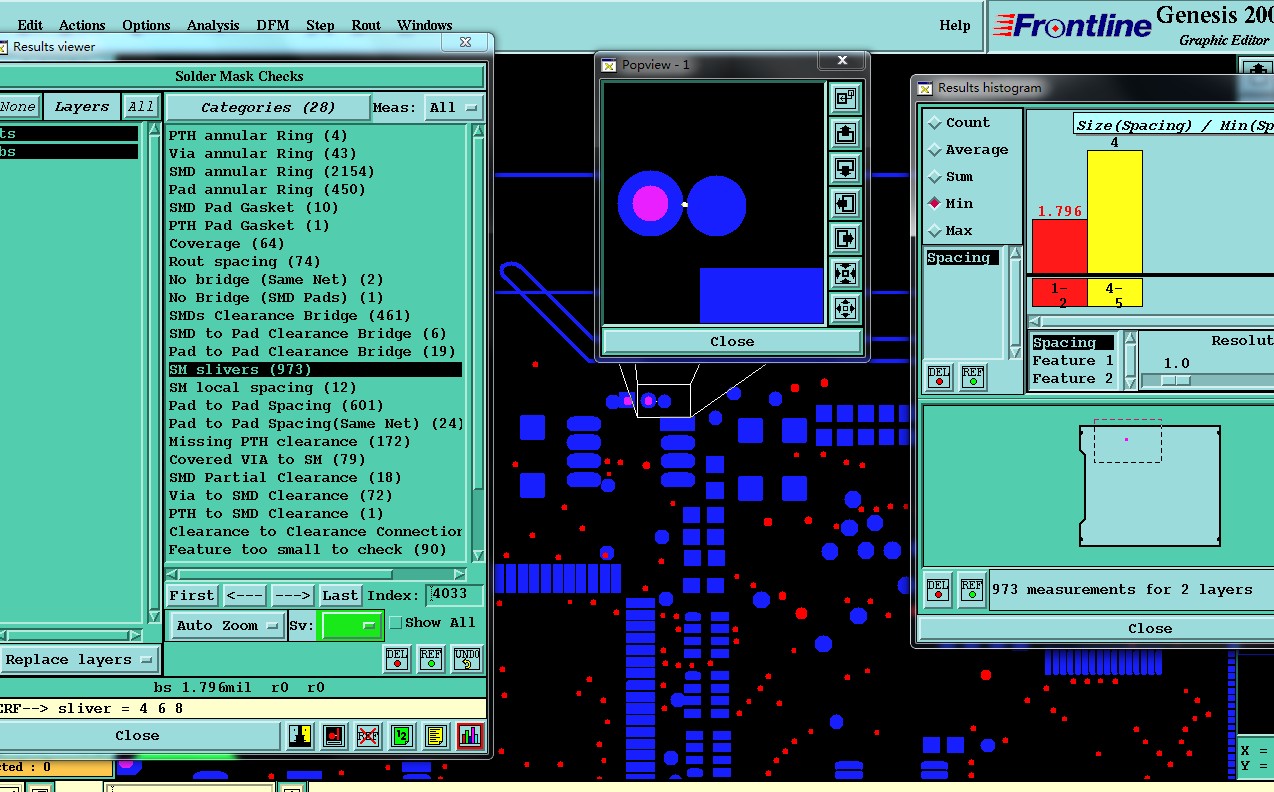The width and height of the screenshot is (1274, 792).
Task: Go to next result with right arrow button
Action: (293, 595)
